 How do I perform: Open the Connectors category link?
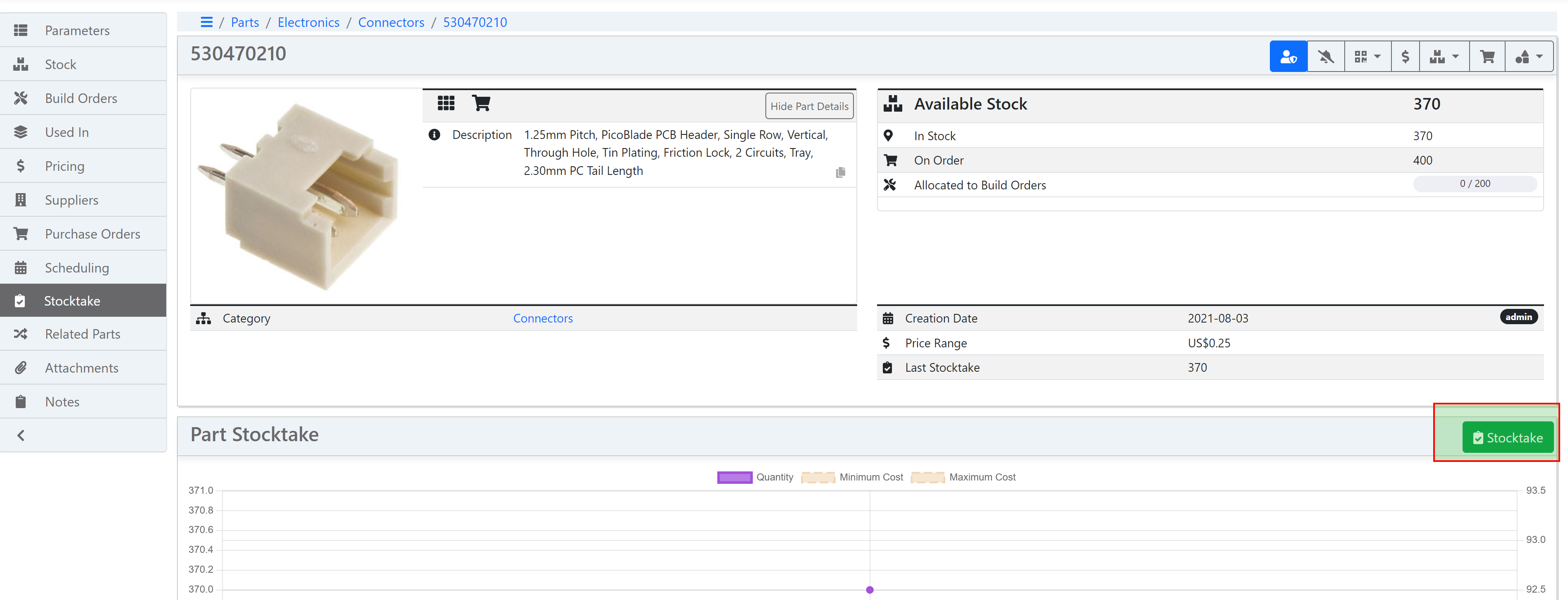point(543,318)
